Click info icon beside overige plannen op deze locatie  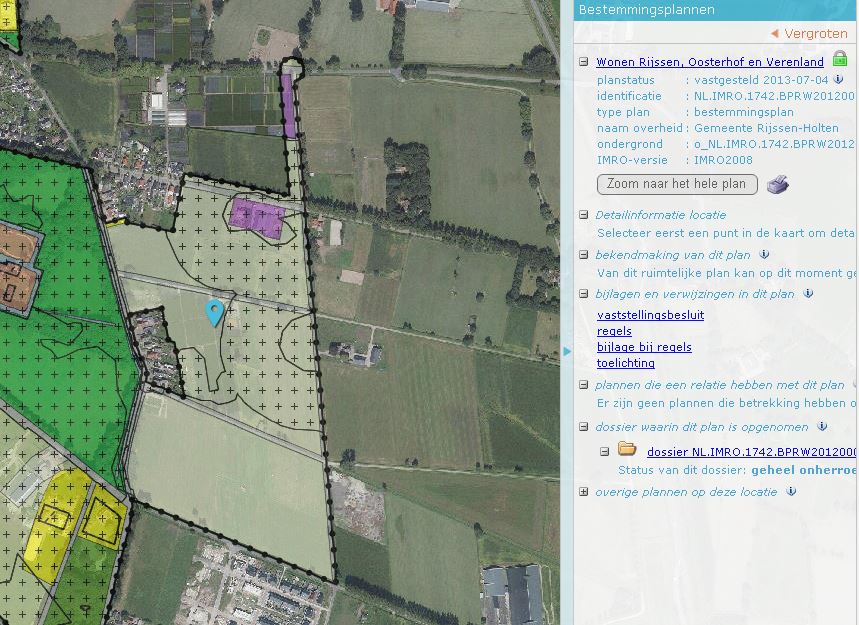pyautogui.click(x=791, y=492)
